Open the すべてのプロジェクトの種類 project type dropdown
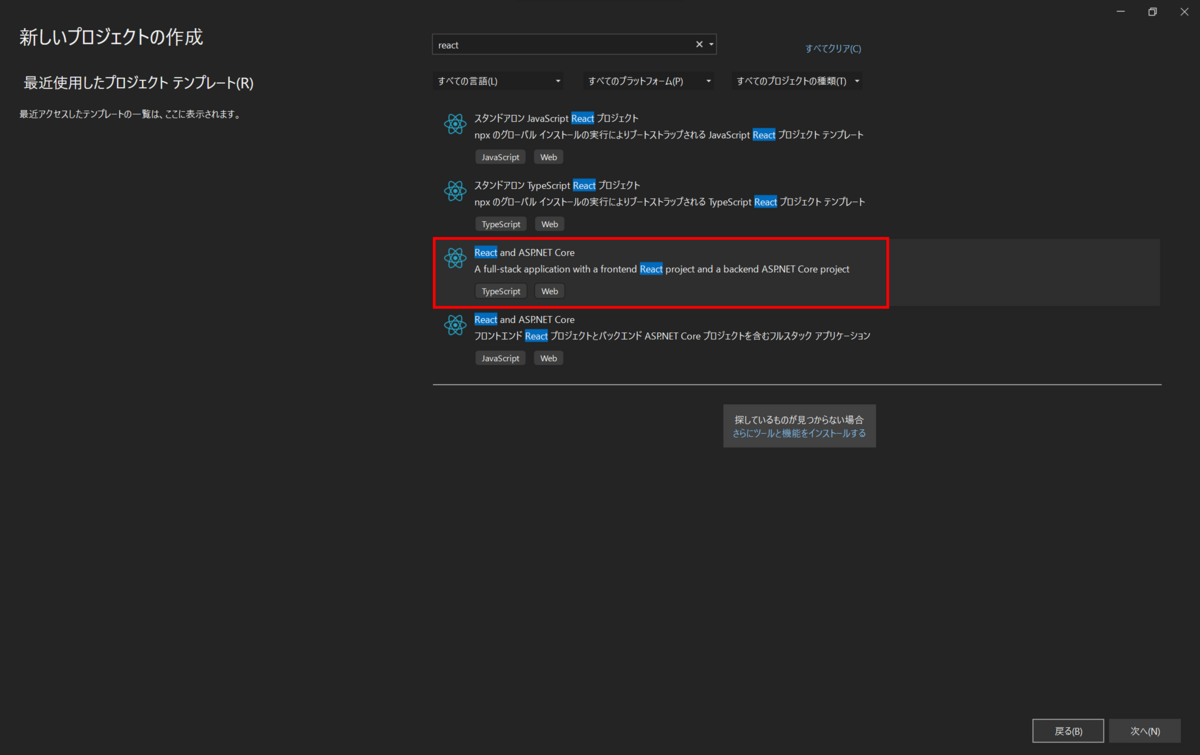The height and width of the screenshot is (755, 1200). coord(798,81)
